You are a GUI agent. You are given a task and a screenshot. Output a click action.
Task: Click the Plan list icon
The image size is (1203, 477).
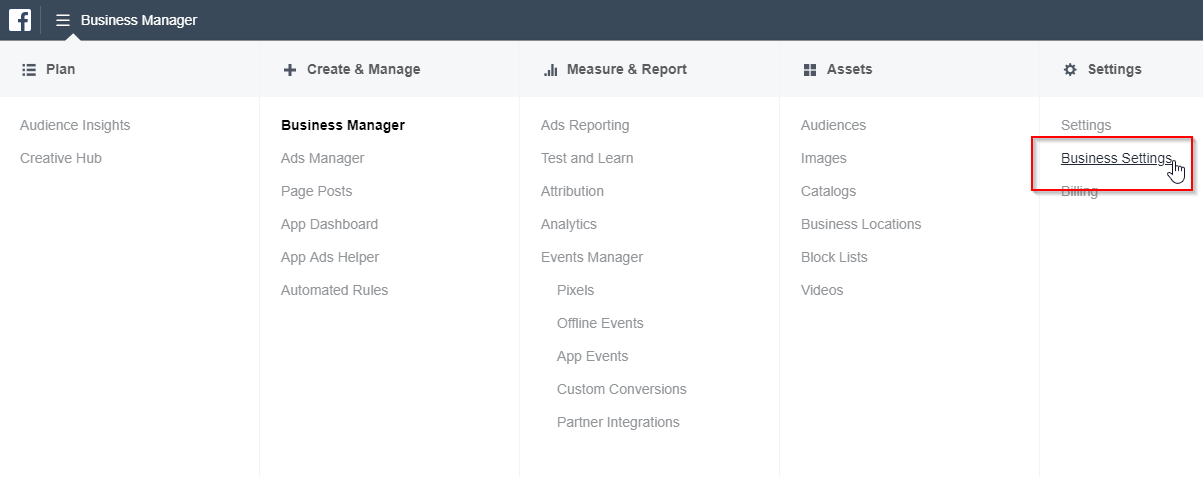tap(29, 70)
